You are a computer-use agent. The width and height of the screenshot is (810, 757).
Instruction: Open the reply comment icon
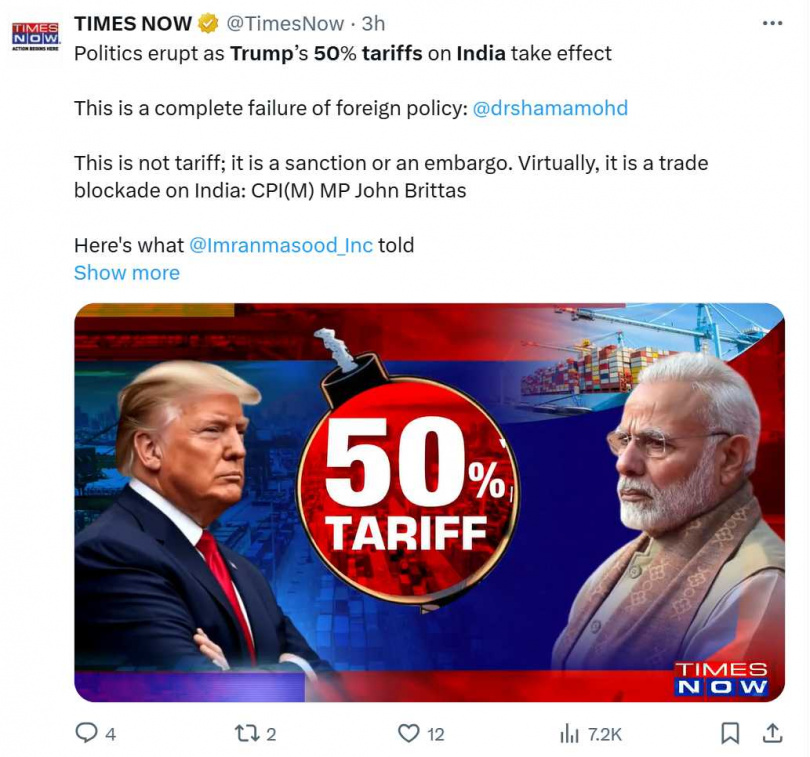[x=86, y=733]
